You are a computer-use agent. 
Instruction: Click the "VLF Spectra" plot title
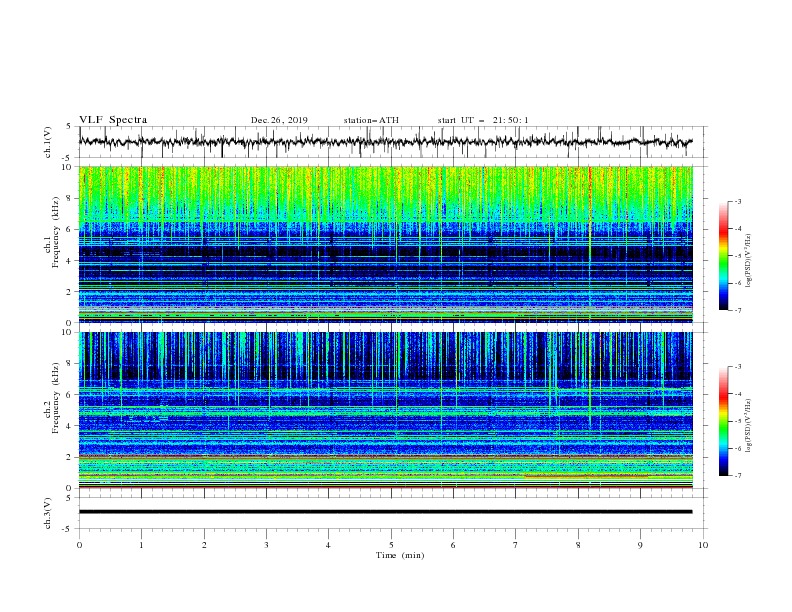[x=113, y=120]
